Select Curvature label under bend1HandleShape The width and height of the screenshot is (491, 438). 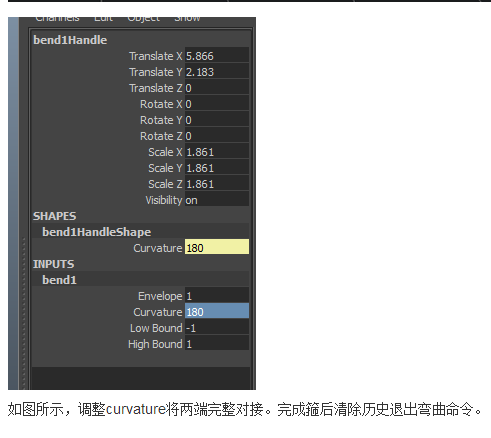tap(158, 248)
